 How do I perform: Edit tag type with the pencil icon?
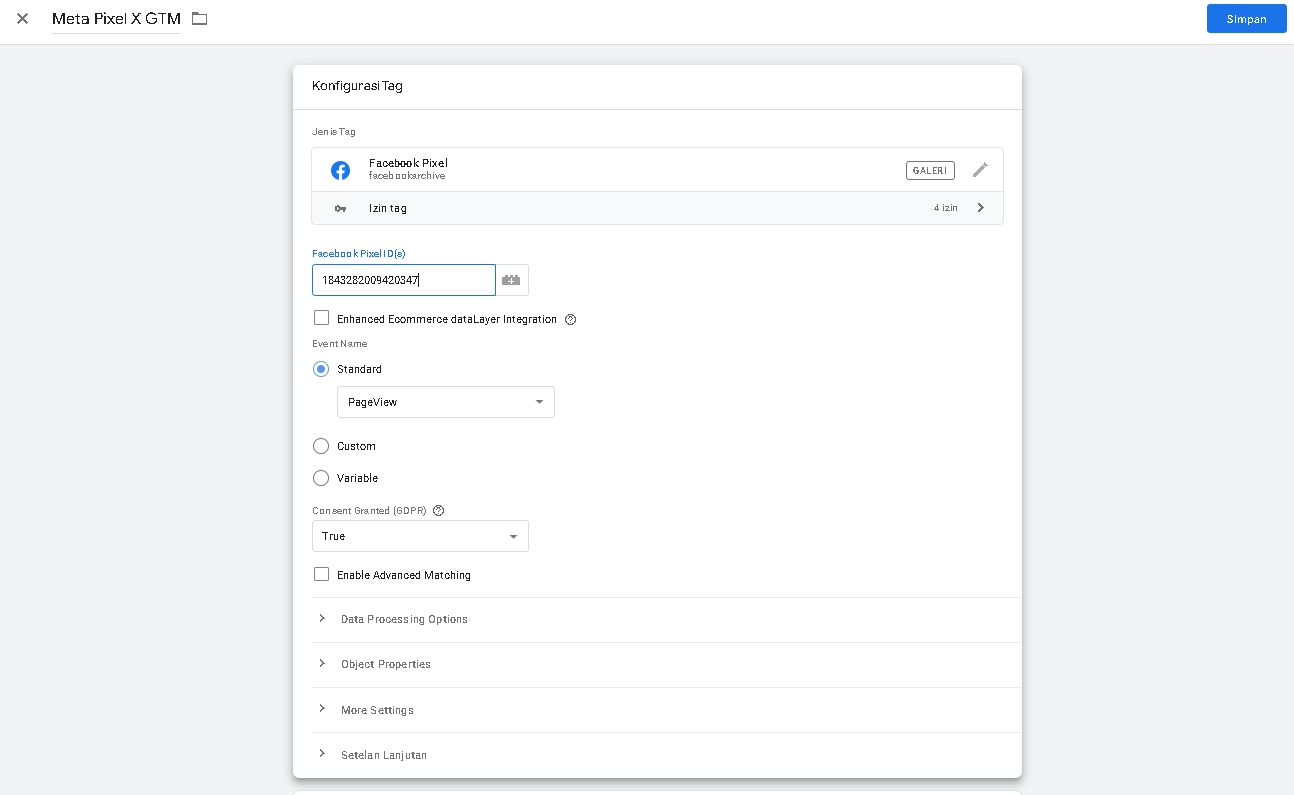pyautogui.click(x=980, y=170)
